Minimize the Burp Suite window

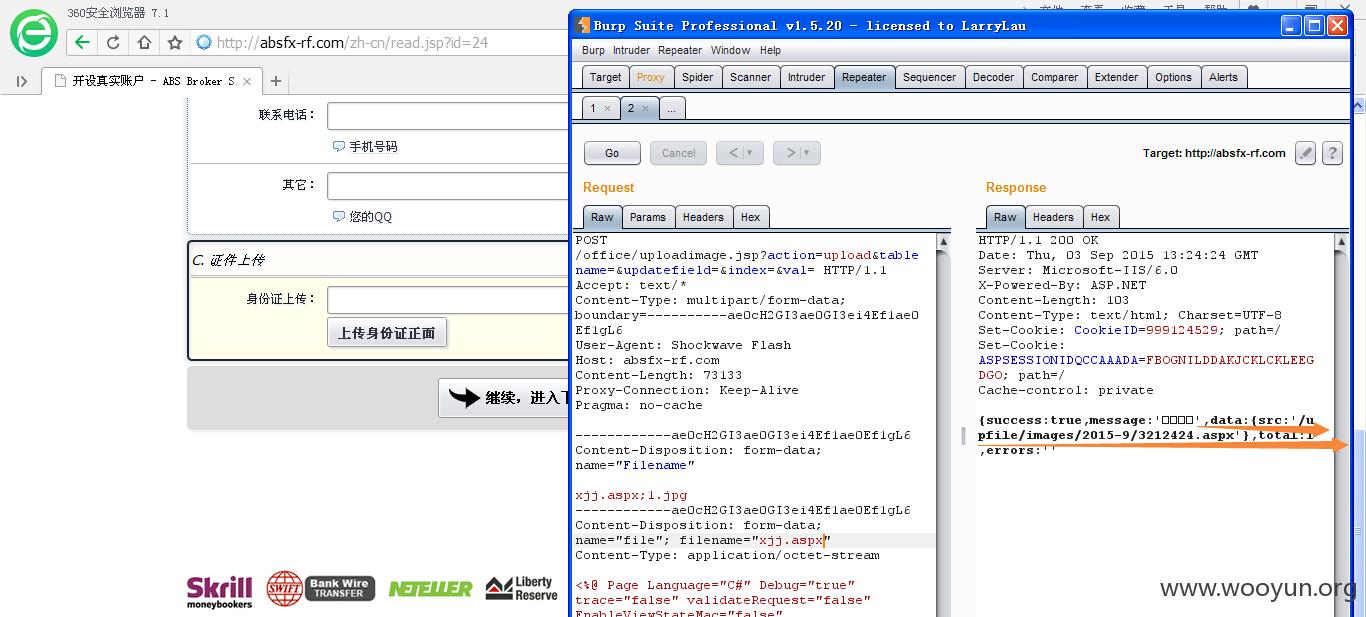1292,26
